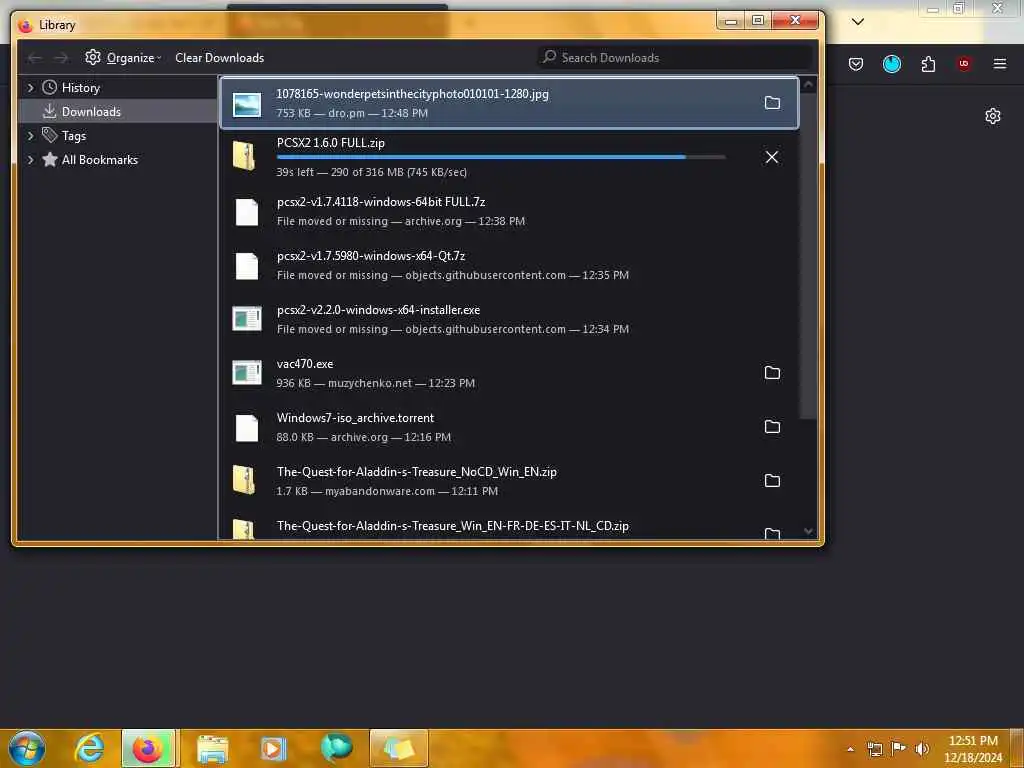Click the Organize gear icon
The image size is (1024, 768).
[93, 57]
